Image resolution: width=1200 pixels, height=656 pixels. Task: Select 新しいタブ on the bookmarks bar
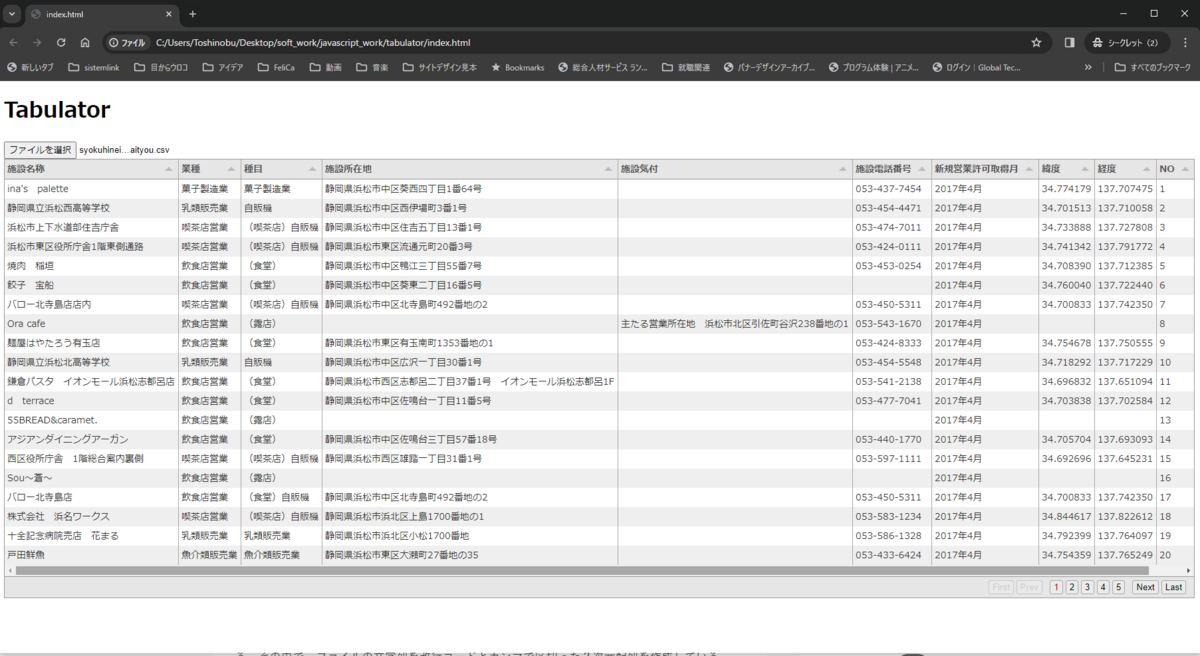tap(30, 67)
